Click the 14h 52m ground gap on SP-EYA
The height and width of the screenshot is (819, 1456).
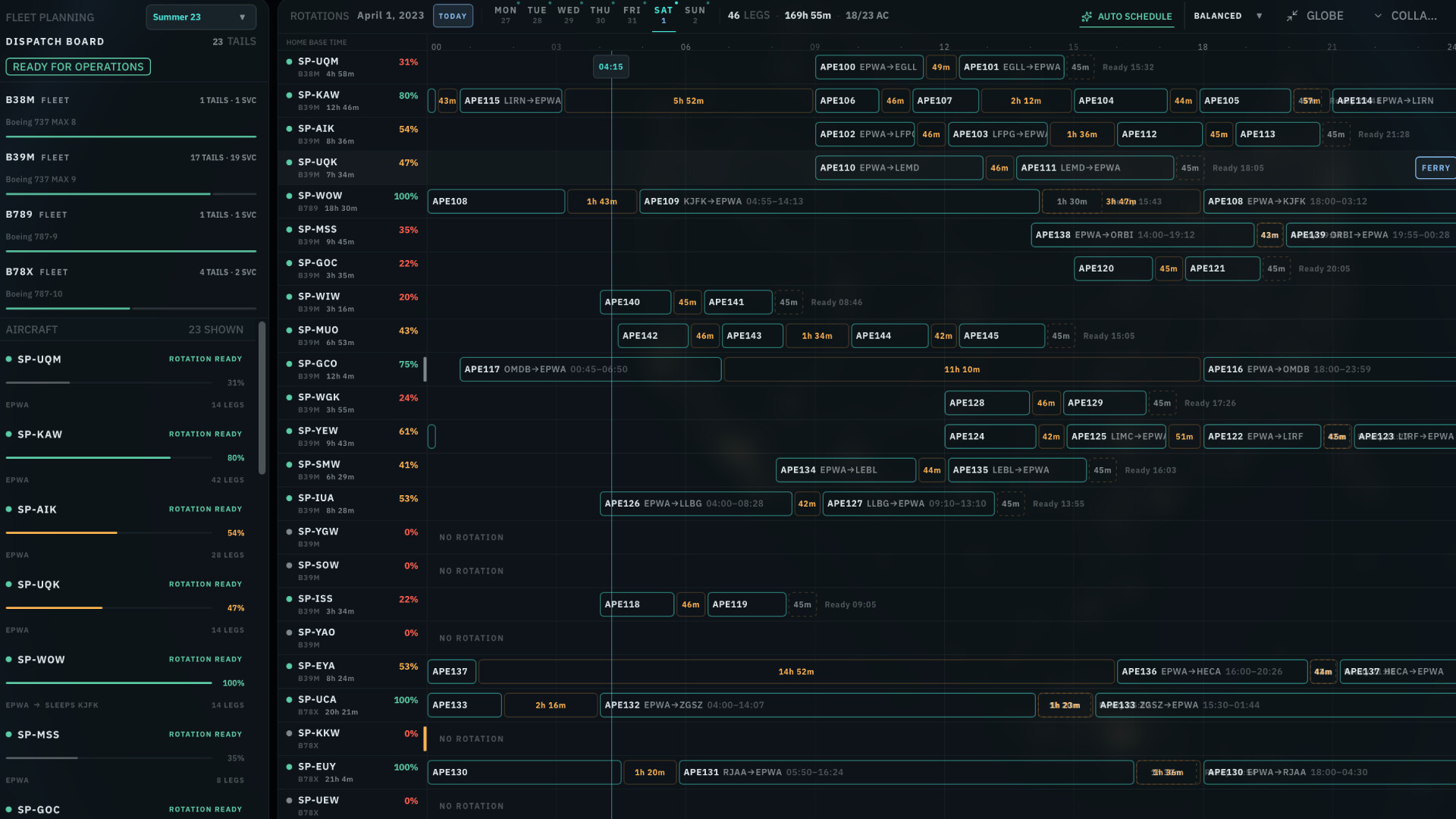[x=796, y=672]
